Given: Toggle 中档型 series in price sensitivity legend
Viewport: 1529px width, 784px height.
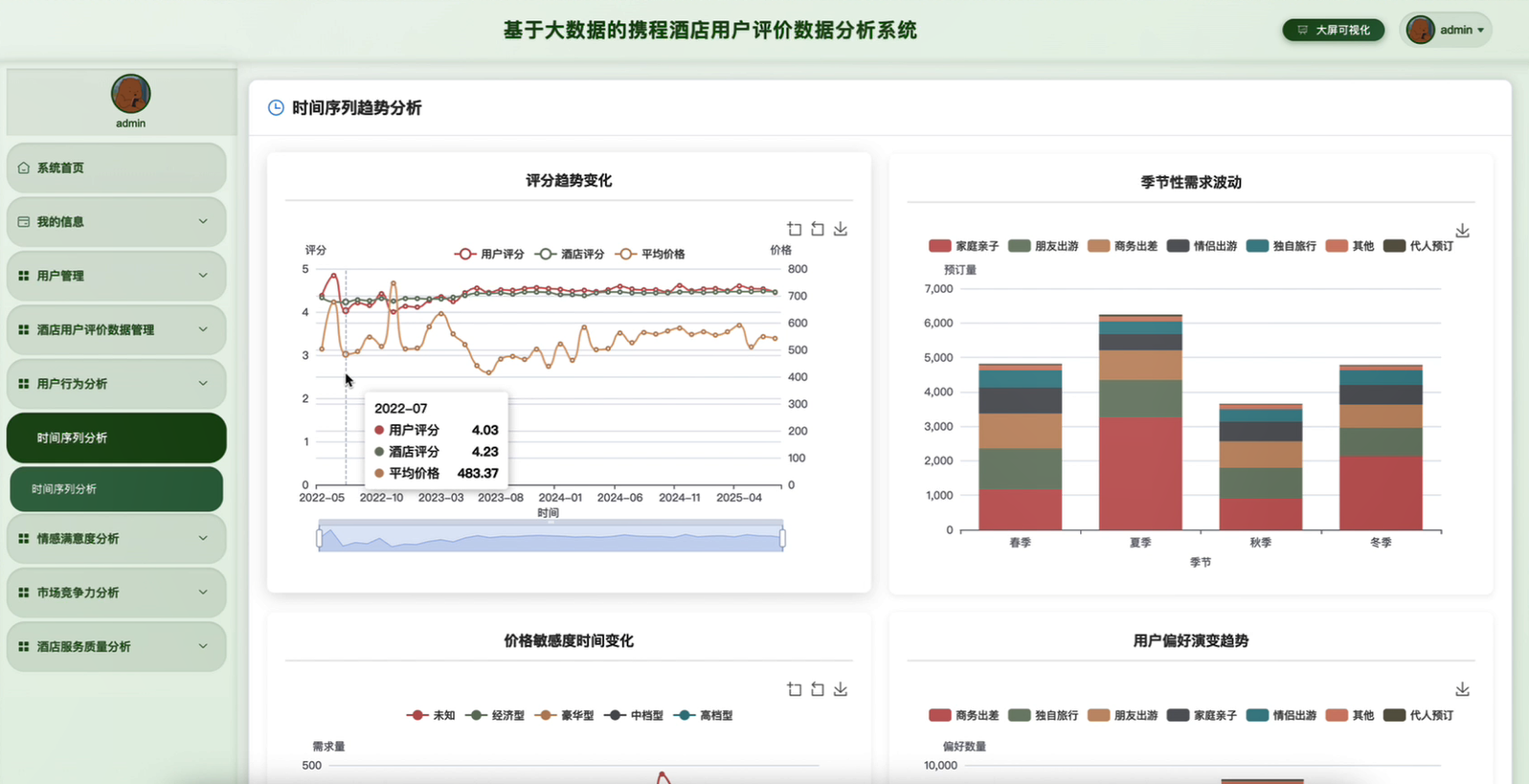Looking at the screenshot, I should (633, 715).
